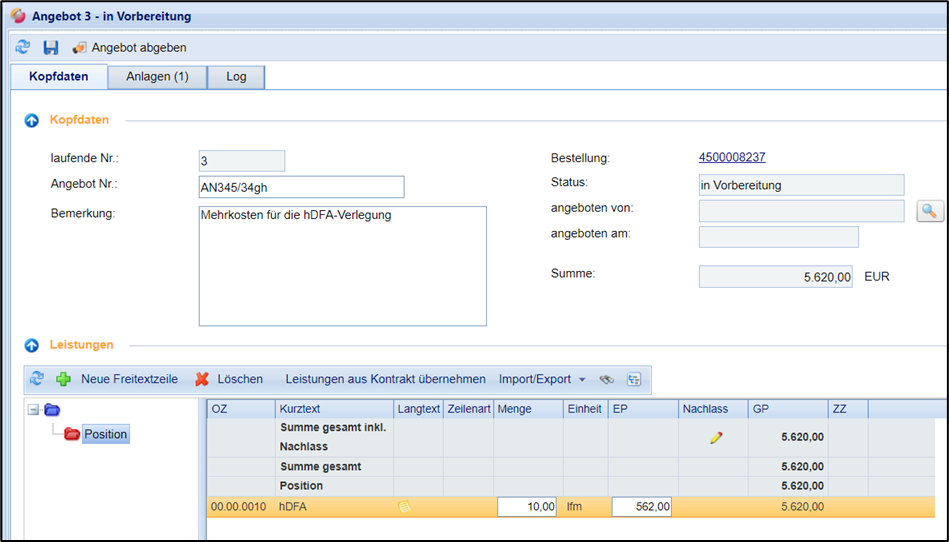Open the Import/Export dropdown

(x=542, y=379)
